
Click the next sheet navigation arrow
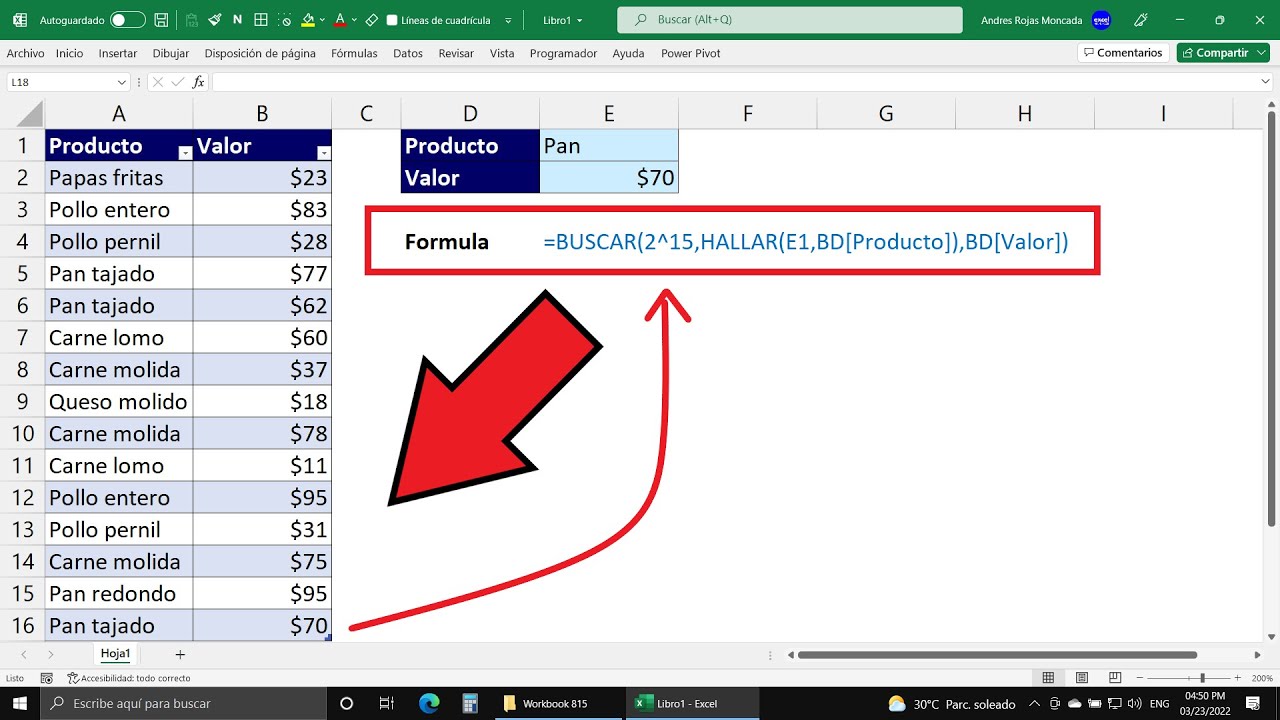click(x=51, y=654)
